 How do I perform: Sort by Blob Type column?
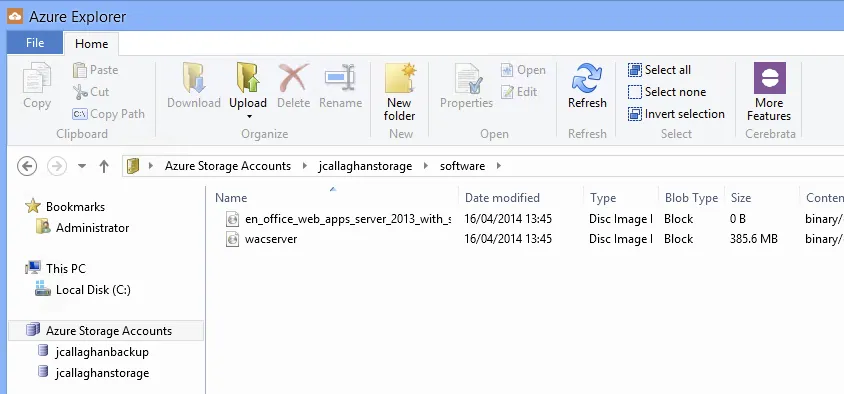691,198
